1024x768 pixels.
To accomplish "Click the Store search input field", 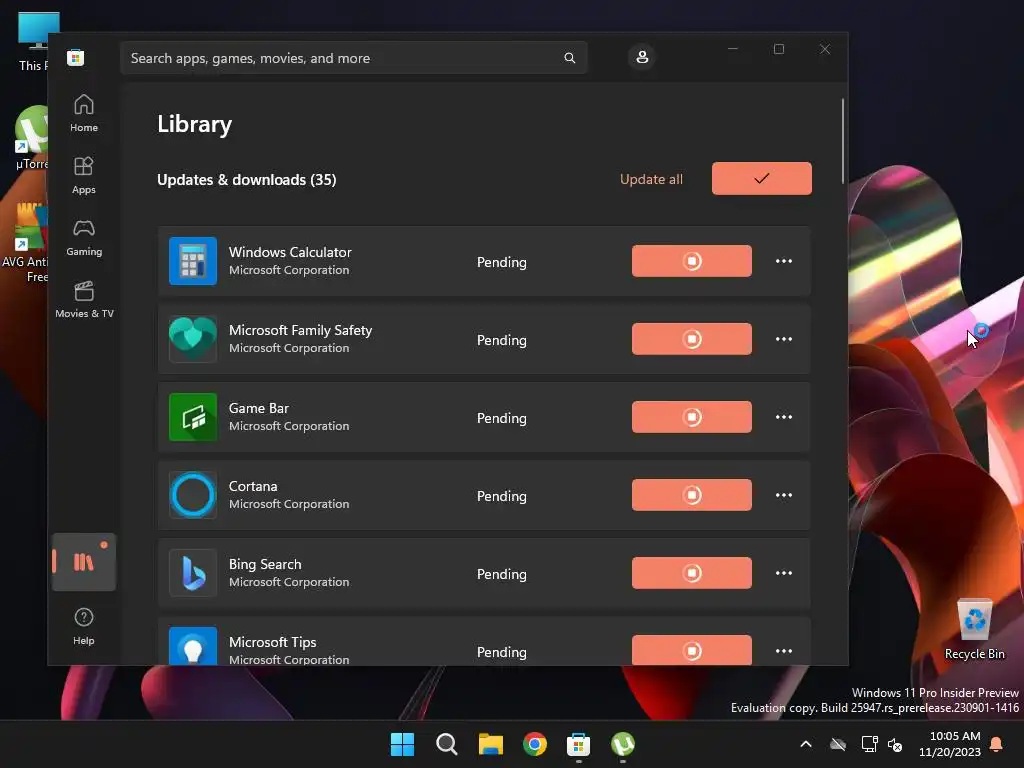I will (353, 58).
